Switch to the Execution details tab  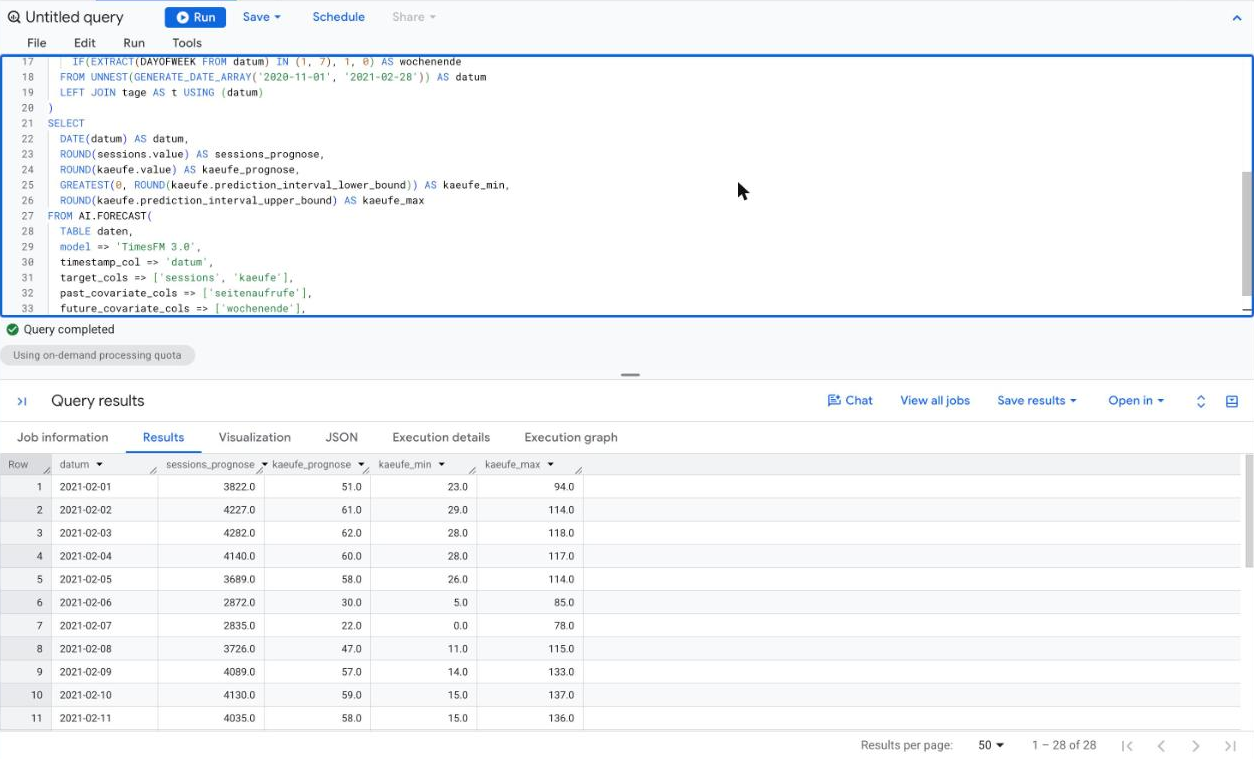coord(441,437)
